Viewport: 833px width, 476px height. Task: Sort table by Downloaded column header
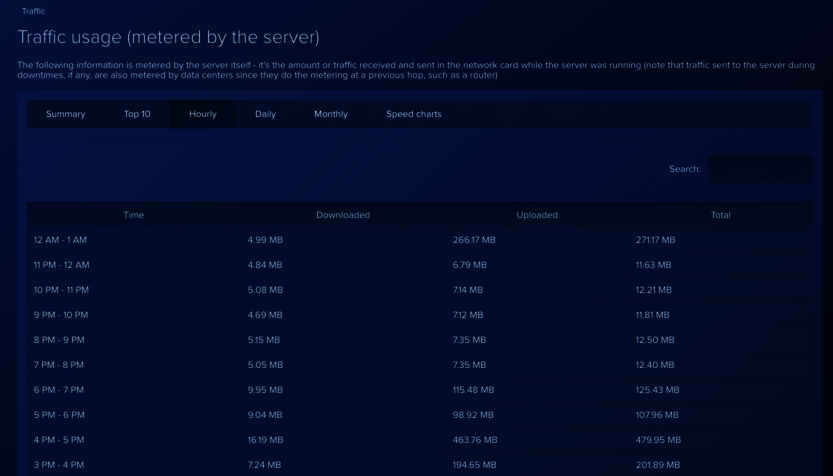pyautogui.click(x=343, y=215)
